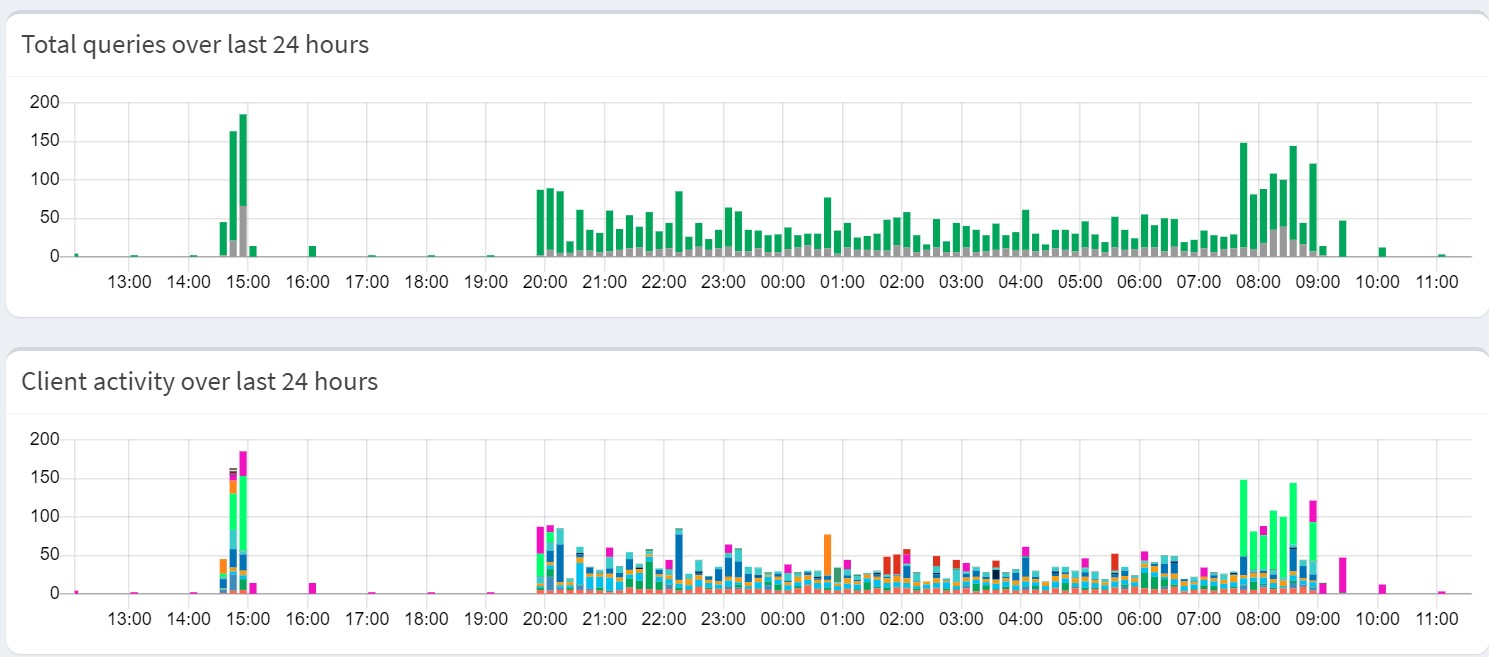This screenshot has width=1489, height=657.
Task: Click the 'Total queries over last 24 hours' title
Action: (195, 45)
